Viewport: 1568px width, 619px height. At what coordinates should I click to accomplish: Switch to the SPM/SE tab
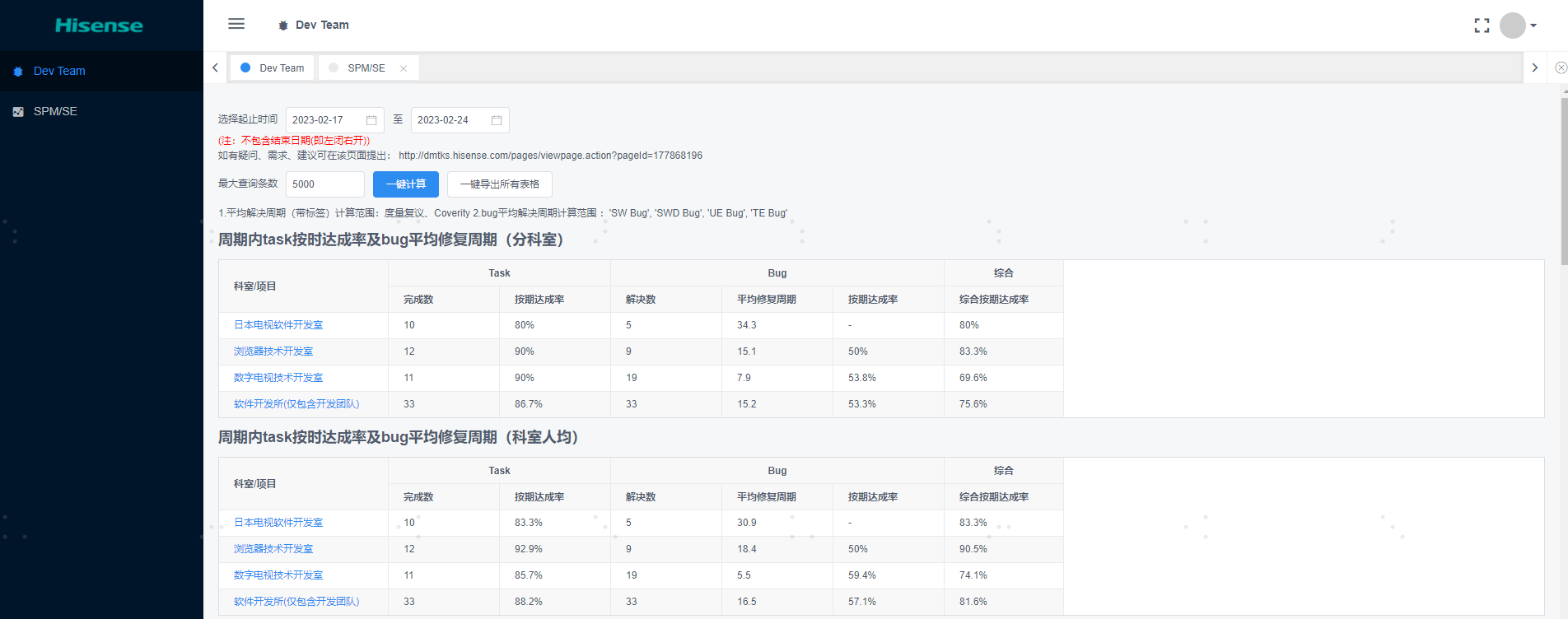(x=366, y=68)
